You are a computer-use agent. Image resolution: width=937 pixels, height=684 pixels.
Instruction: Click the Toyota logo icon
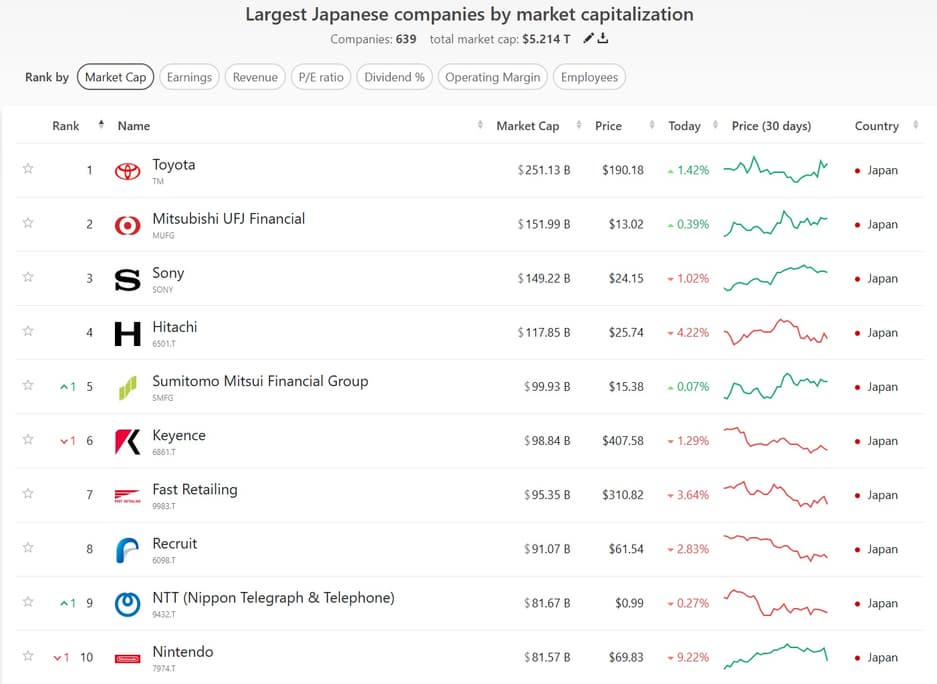(x=128, y=171)
